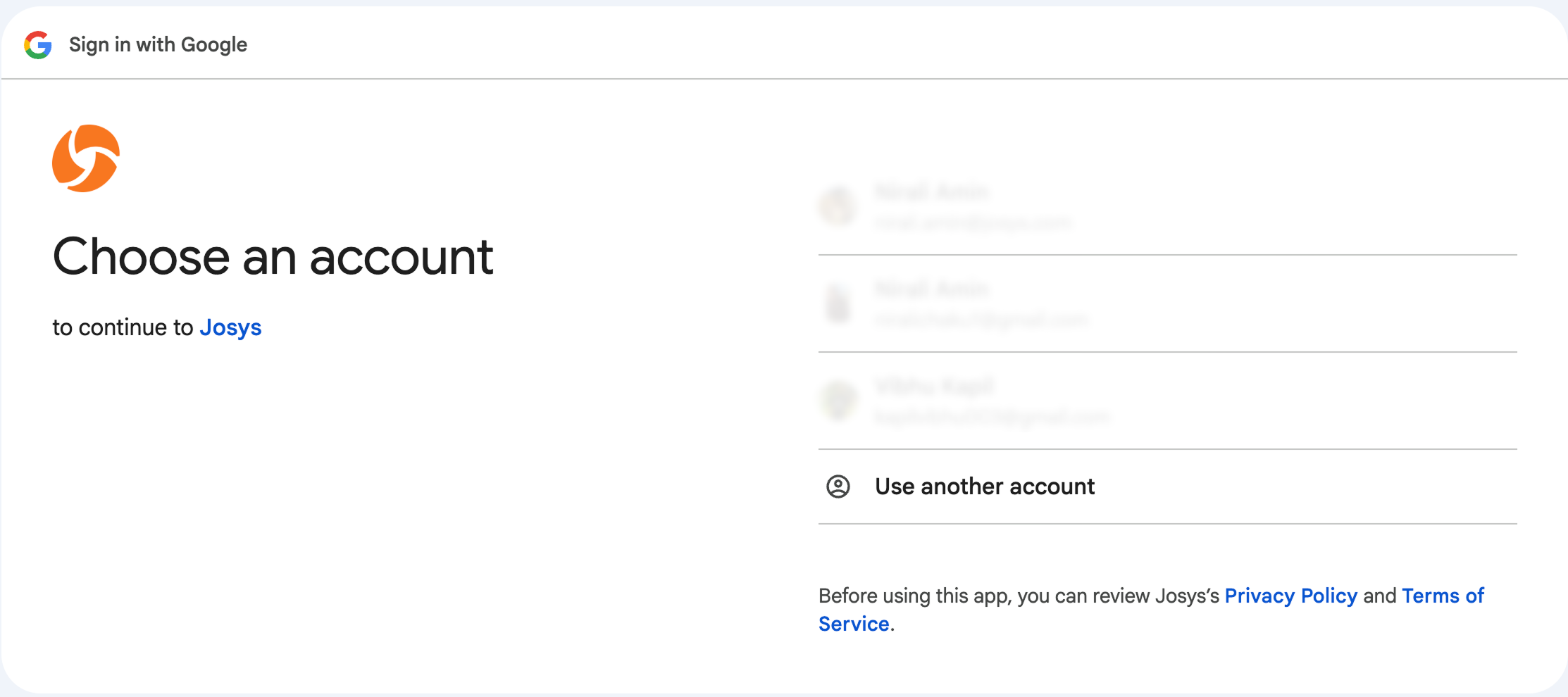Viewport: 1568px width, 697px height.
Task: Click the person icon beside "Use another account"
Action: [x=838, y=486]
